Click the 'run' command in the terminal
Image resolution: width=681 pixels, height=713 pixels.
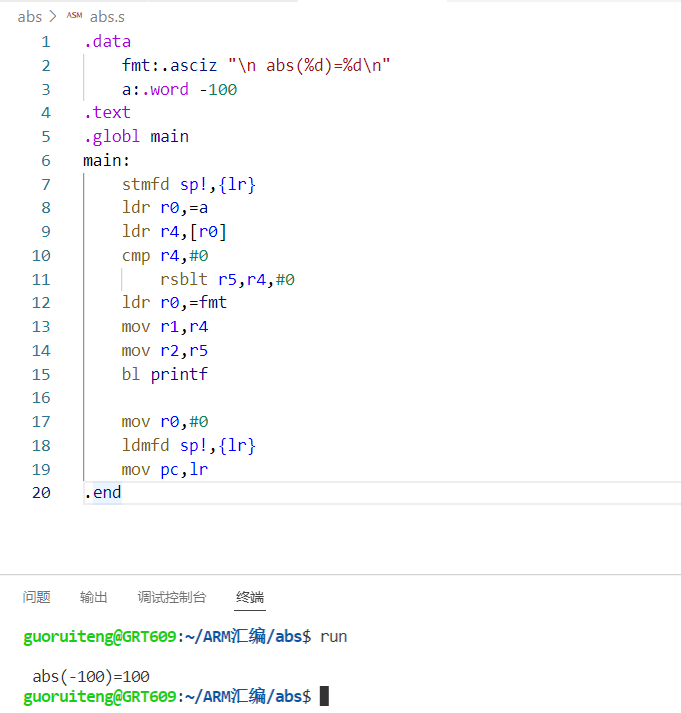click(334, 636)
